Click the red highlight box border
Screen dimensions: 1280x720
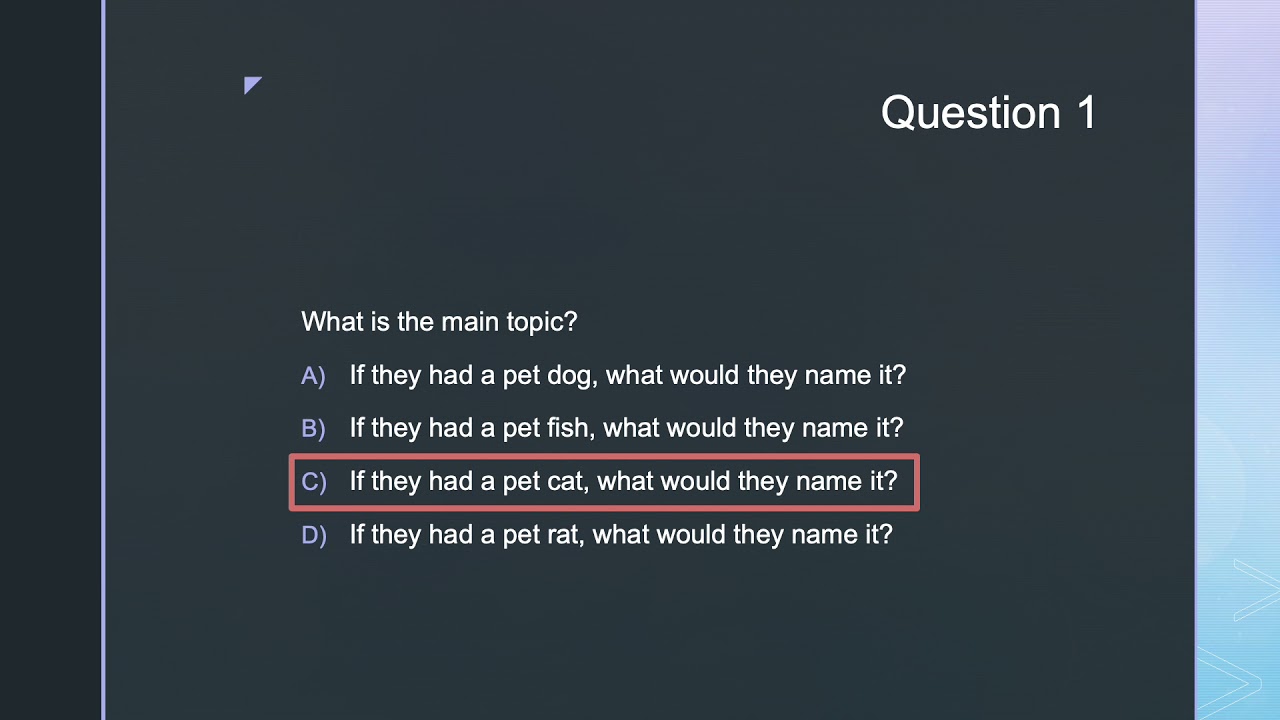(x=604, y=458)
